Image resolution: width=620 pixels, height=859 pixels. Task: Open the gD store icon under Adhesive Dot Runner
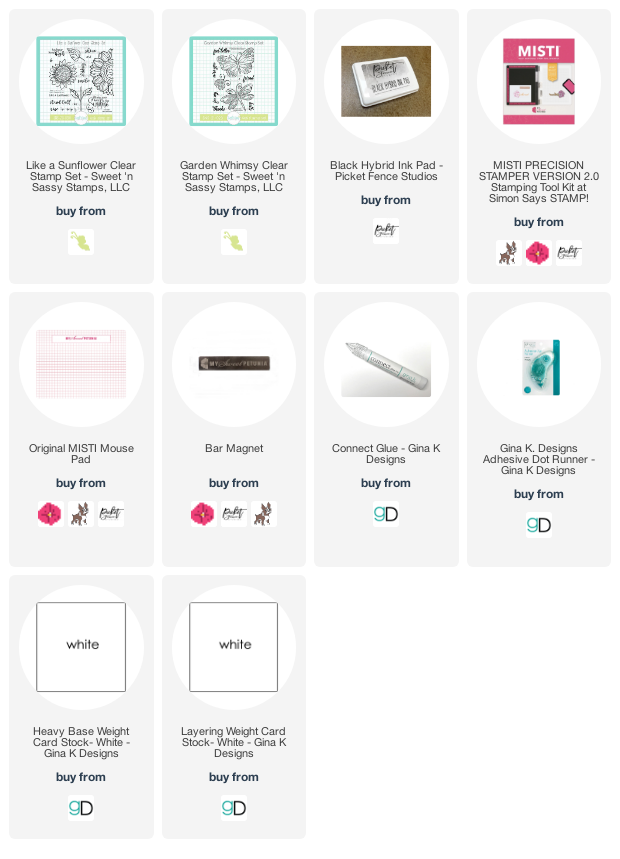(538, 525)
